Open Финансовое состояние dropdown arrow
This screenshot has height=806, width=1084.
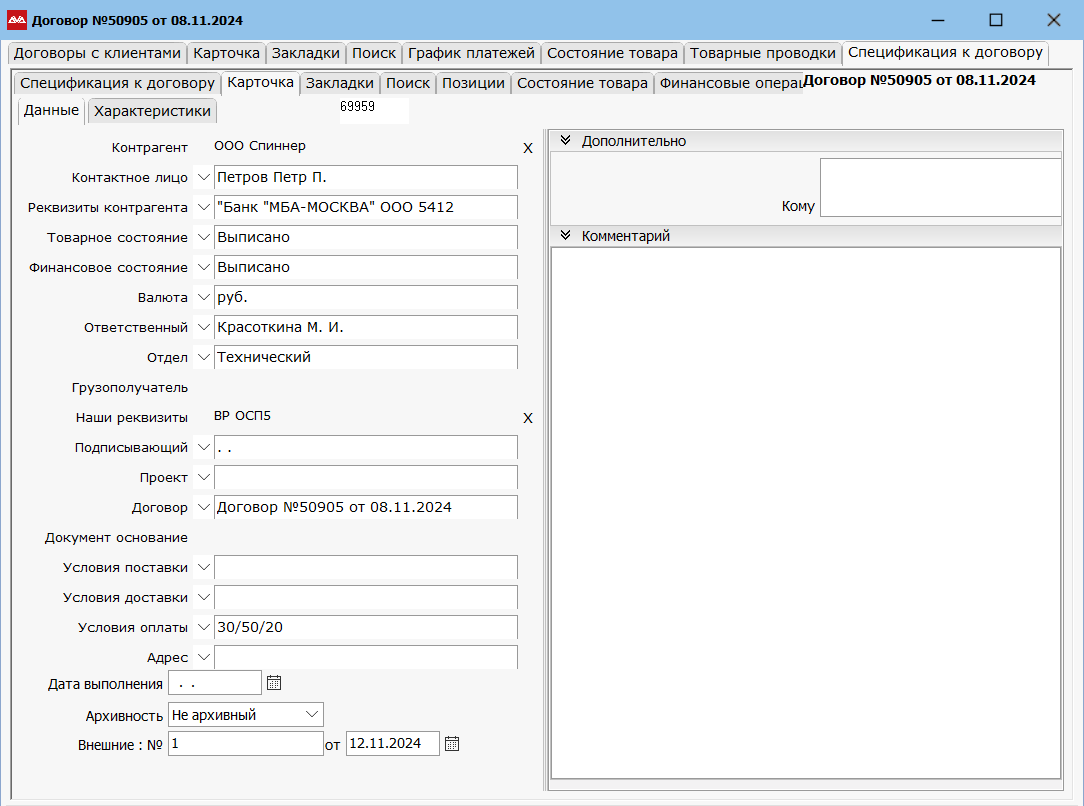pyautogui.click(x=203, y=268)
